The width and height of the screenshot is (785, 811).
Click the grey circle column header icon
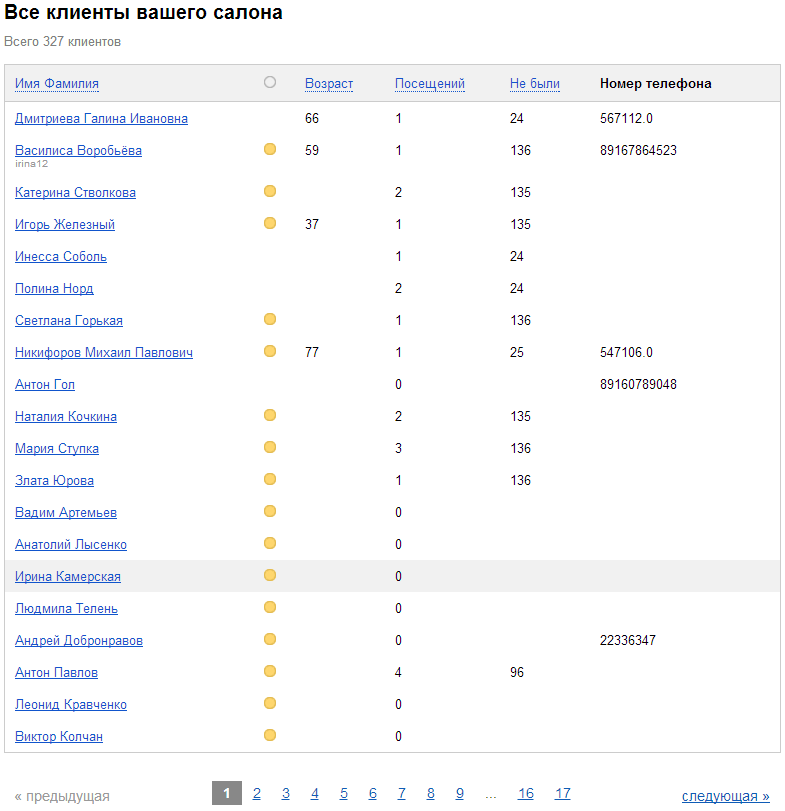[270, 83]
